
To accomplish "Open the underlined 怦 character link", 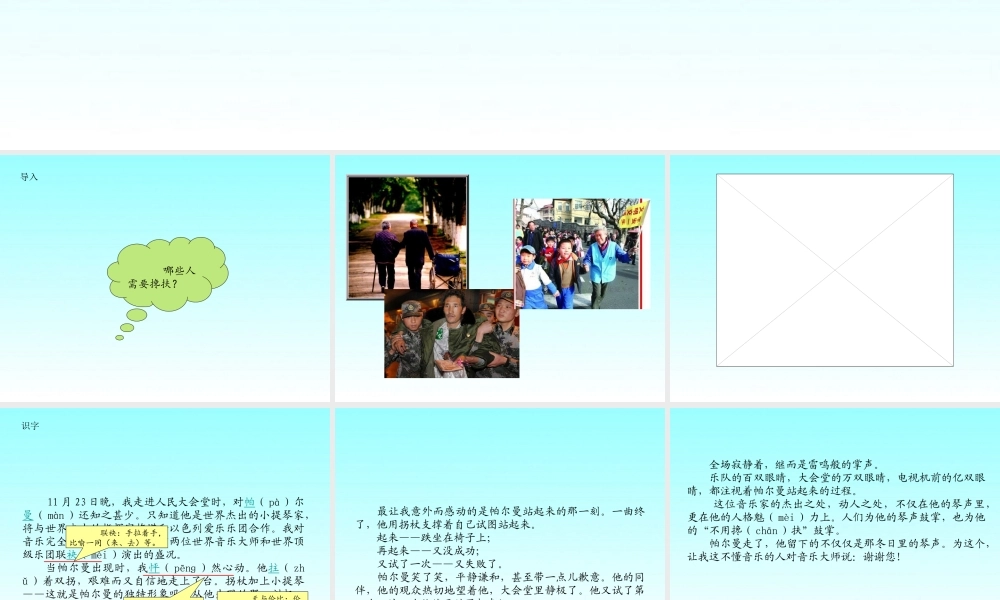I will point(154,568).
